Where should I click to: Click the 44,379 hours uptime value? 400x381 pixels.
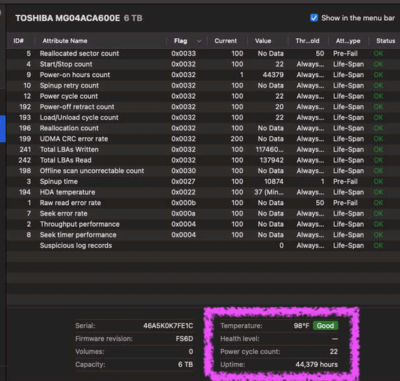316,364
